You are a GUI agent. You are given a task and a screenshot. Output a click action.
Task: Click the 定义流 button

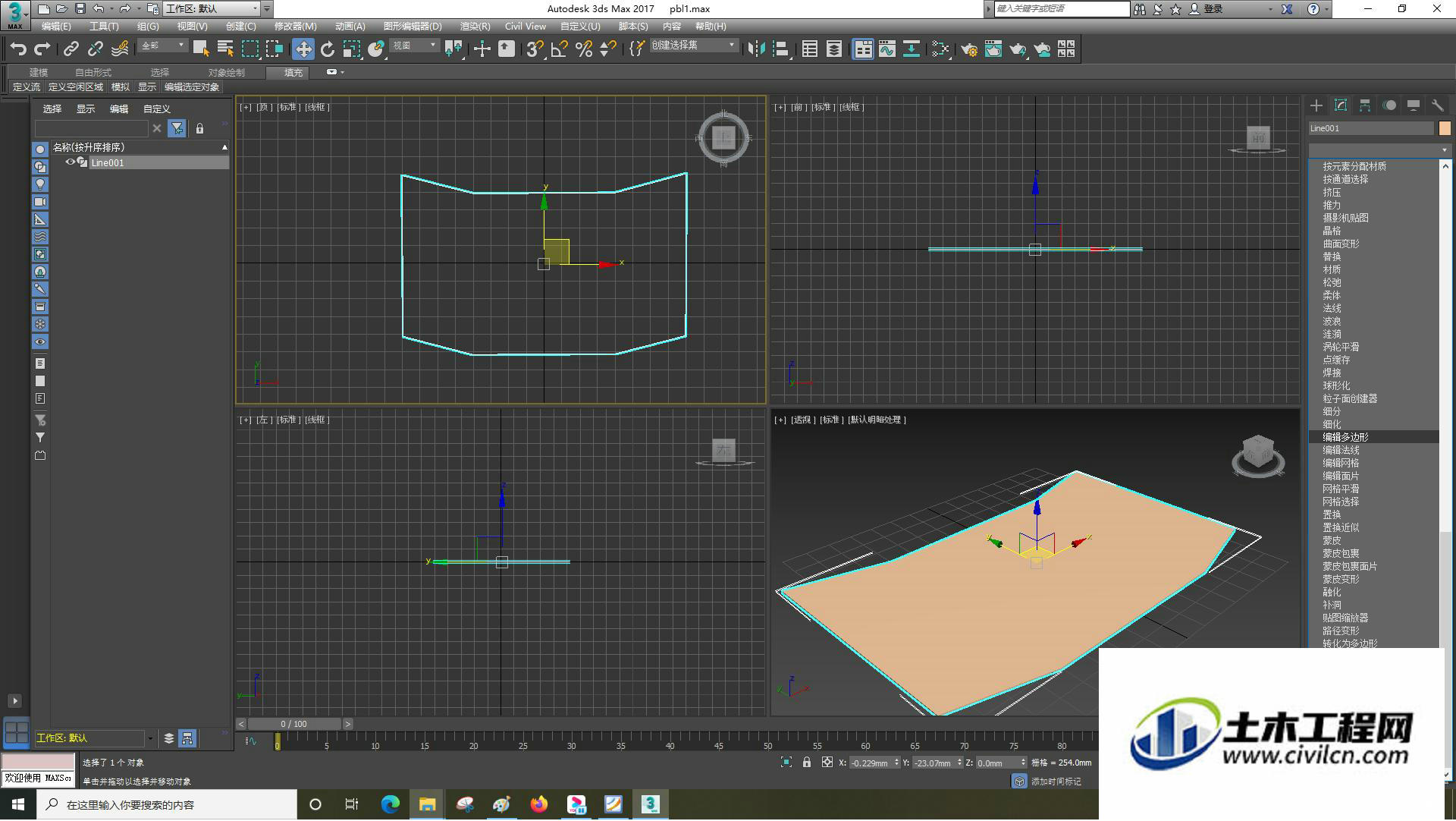coord(27,87)
